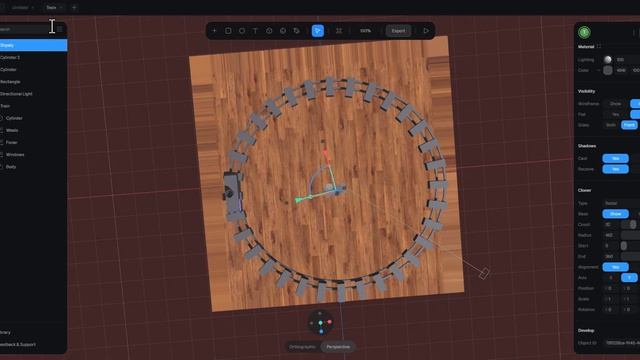Image resolution: width=640 pixels, height=360 pixels.
Task: Click the Cloner Start slider handle
Action: pos(624,246)
